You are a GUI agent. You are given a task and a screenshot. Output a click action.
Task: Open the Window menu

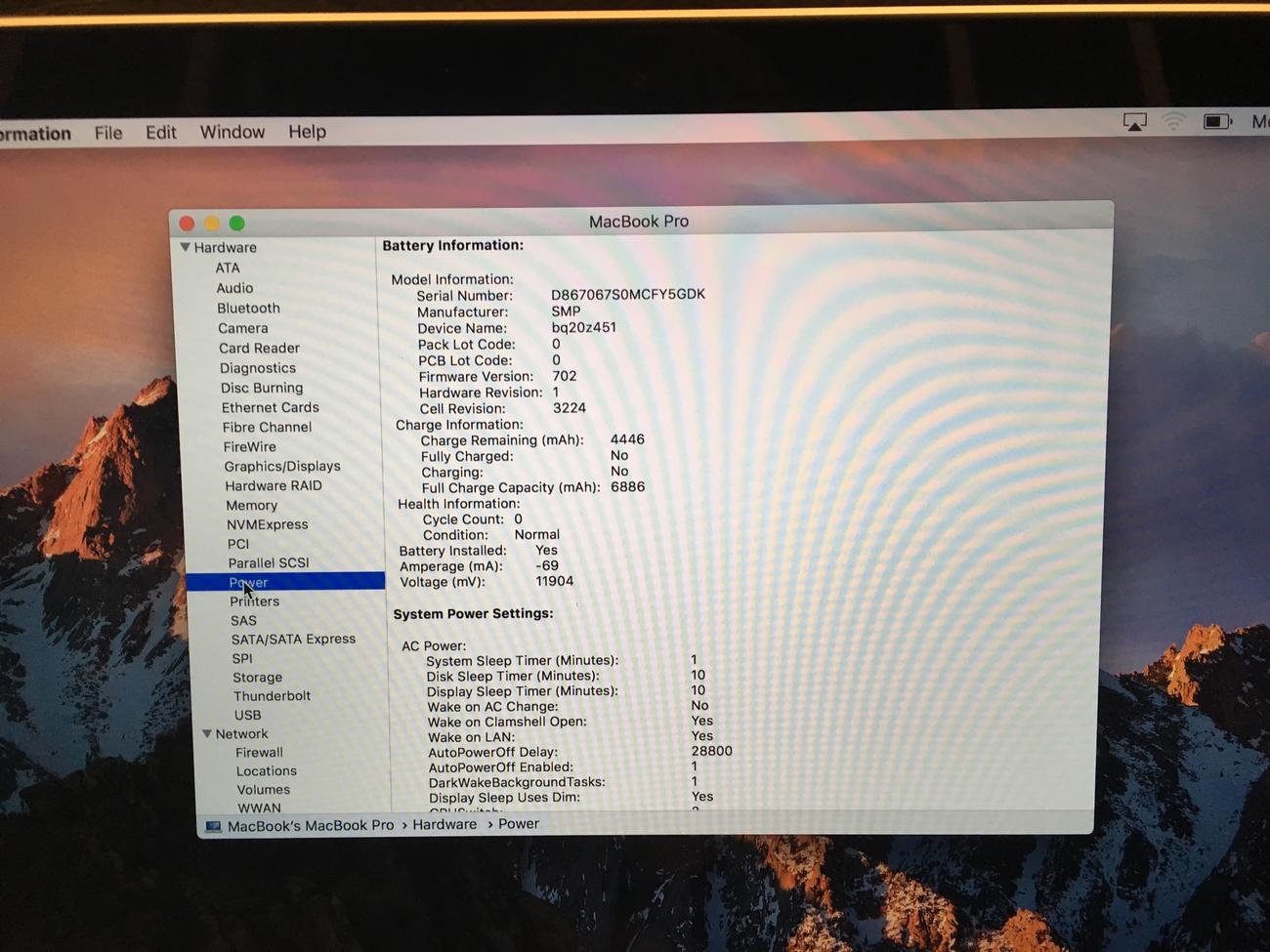point(233,132)
